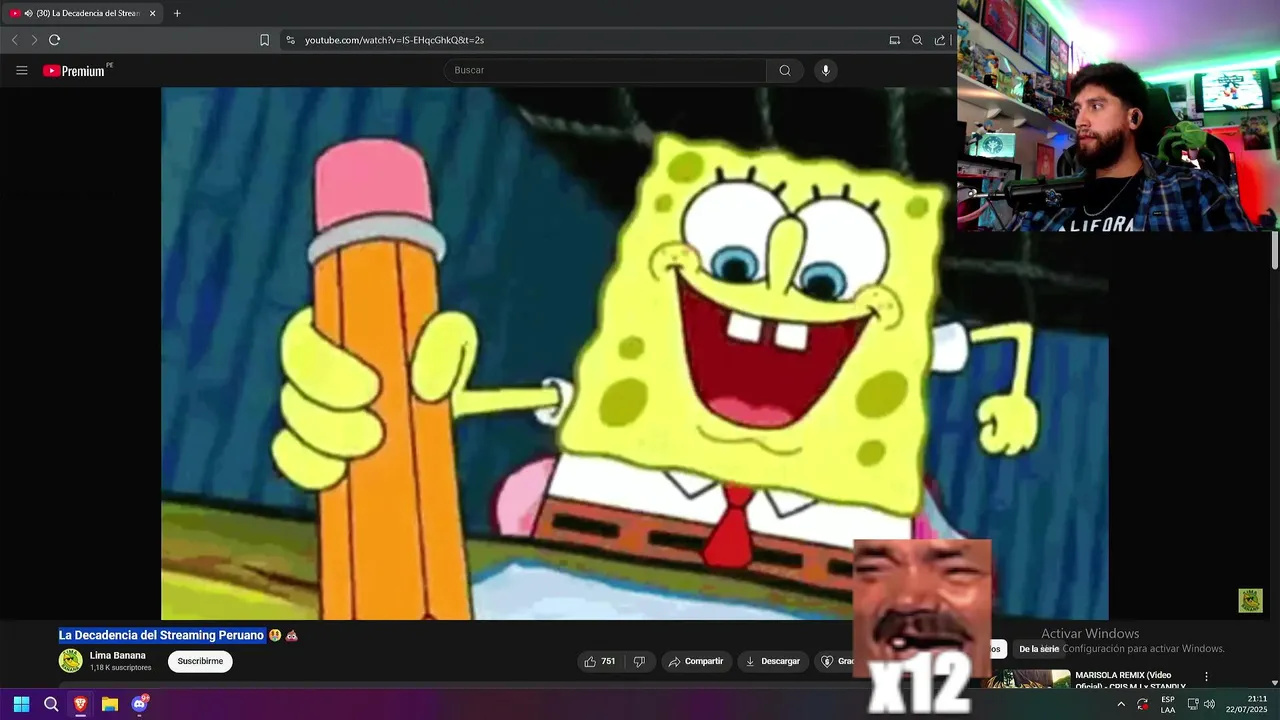Select the De la serie filter chip
The image size is (1280, 720).
pos(1038,649)
